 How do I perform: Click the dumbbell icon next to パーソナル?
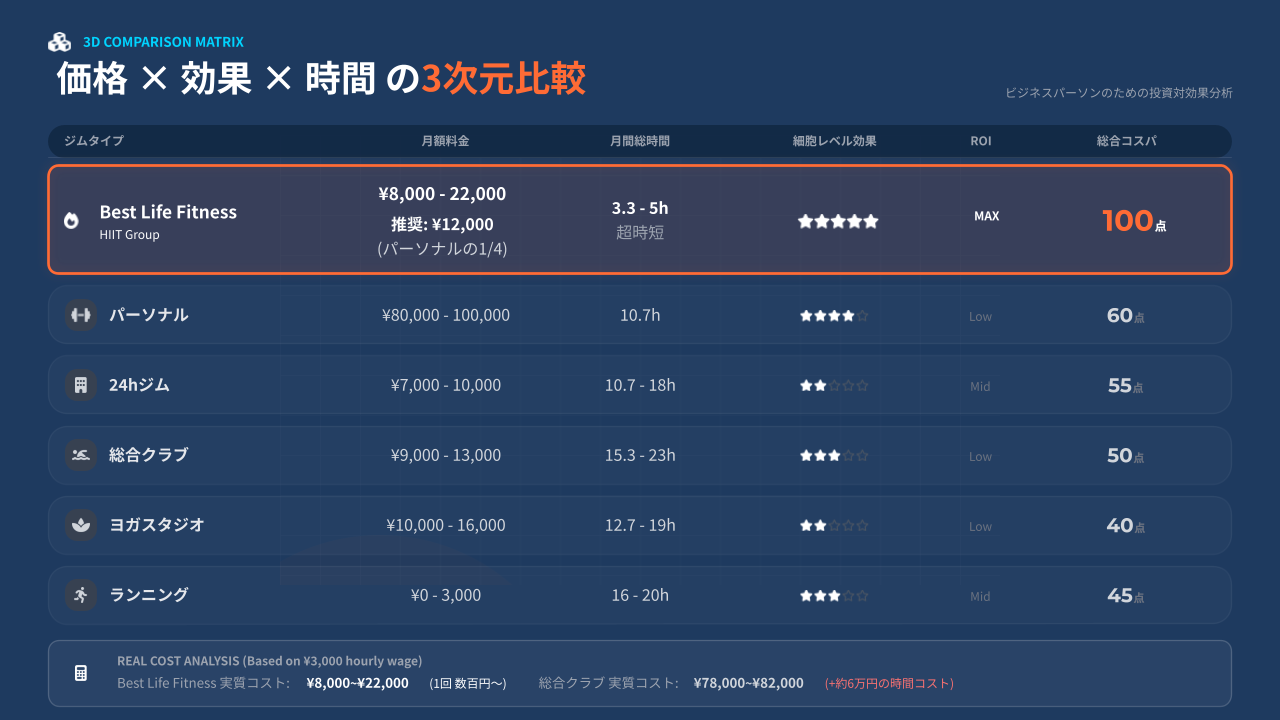coord(80,315)
